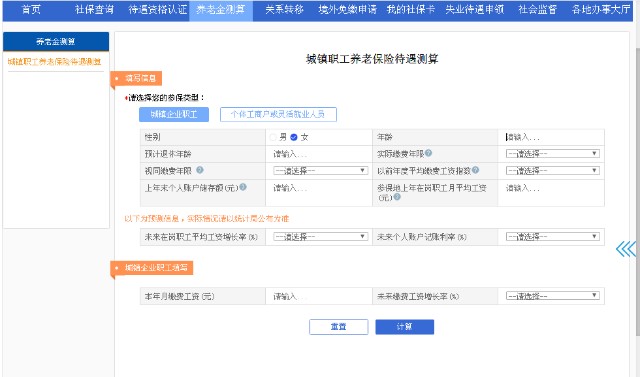This screenshot has height=377, width=640.
Task: Choose 个体工商户或灵活就业人员 insurance type
Action: [x=278, y=114]
